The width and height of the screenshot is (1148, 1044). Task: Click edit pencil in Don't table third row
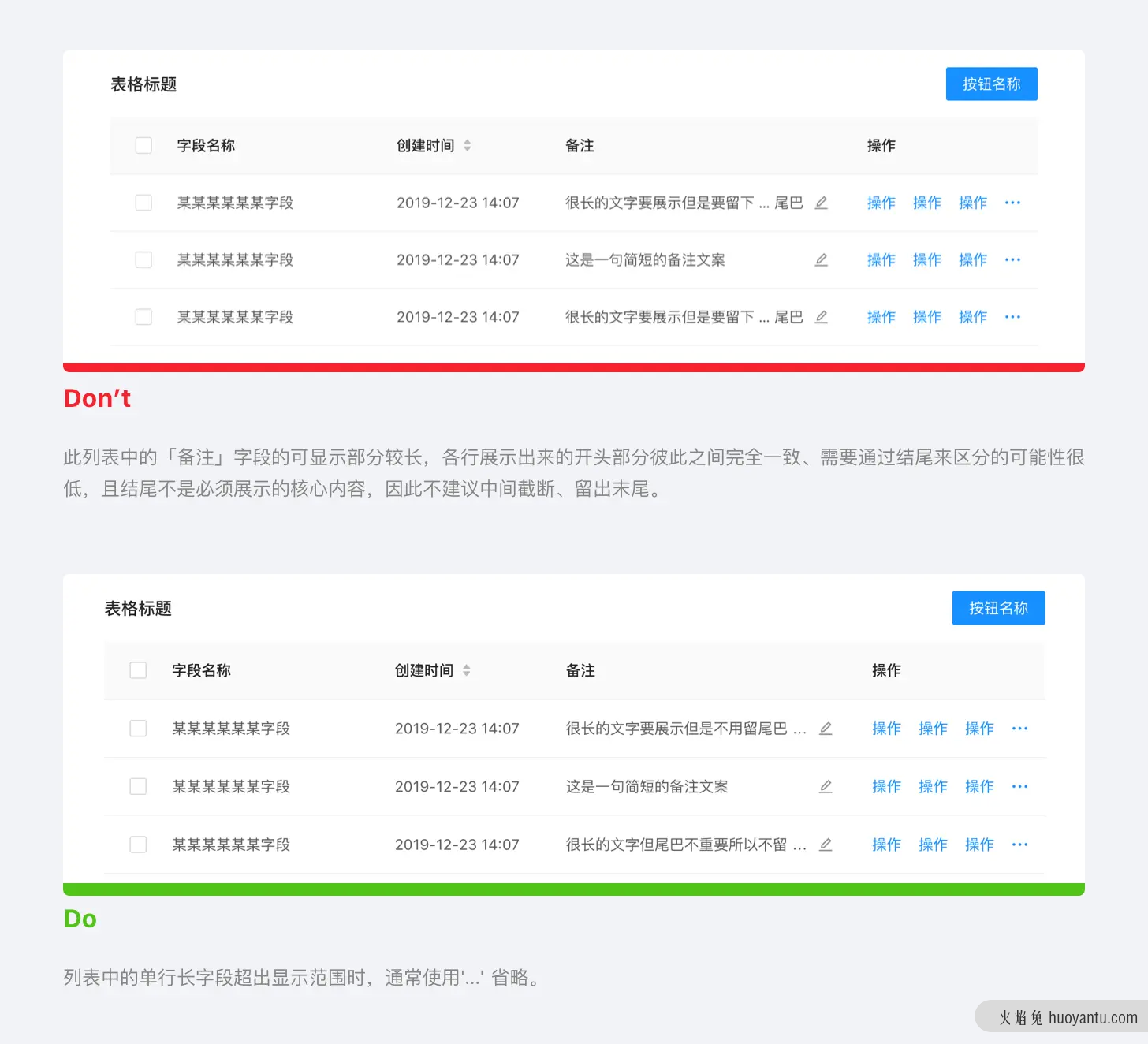point(821,317)
